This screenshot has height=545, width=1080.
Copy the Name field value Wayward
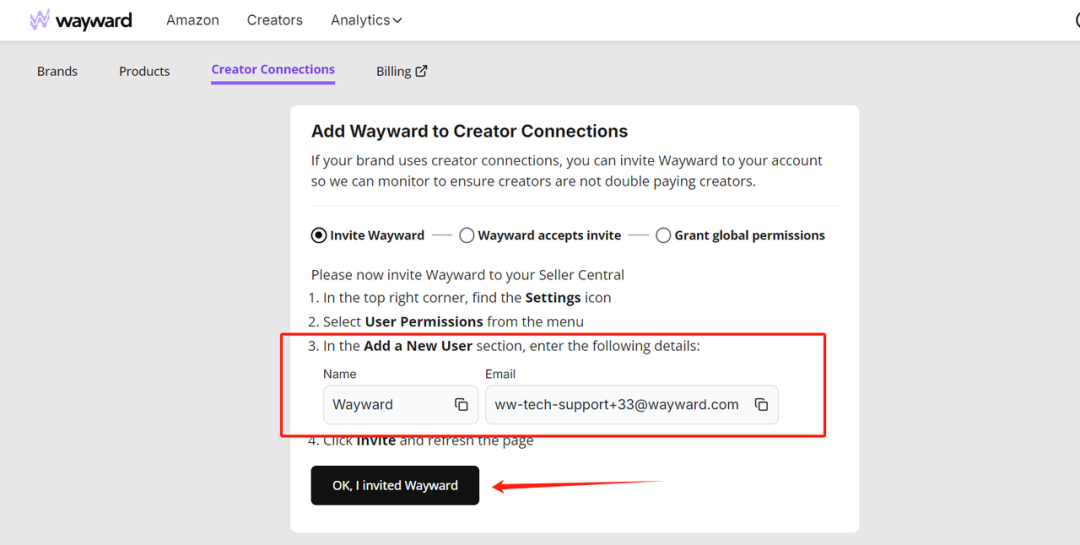[461, 404]
